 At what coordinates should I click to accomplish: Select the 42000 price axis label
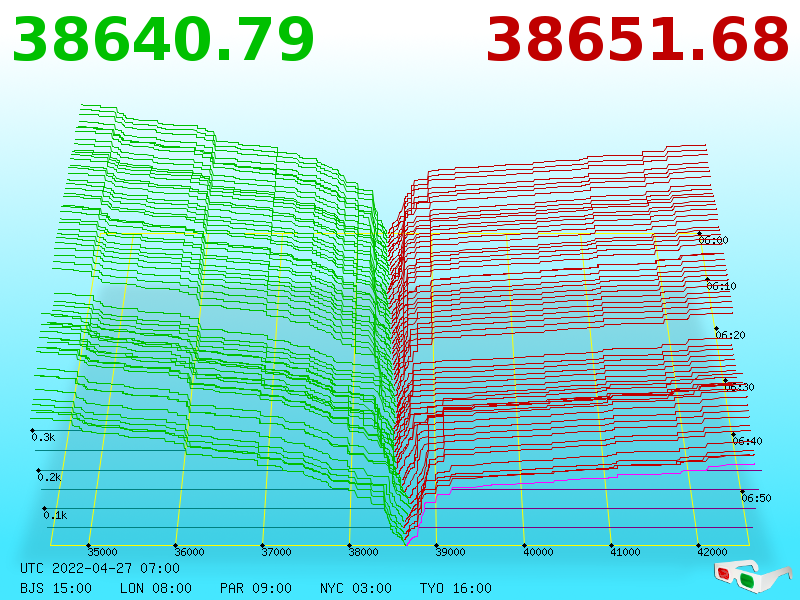(x=712, y=552)
